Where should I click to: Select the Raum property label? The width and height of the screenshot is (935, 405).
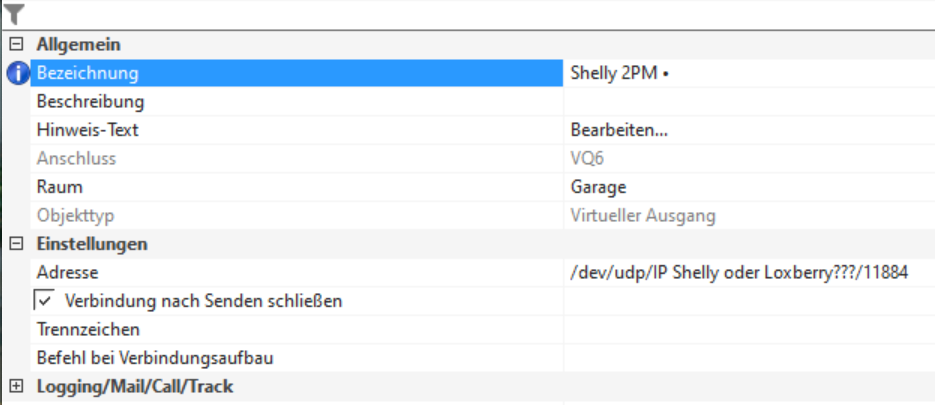pos(59,187)
